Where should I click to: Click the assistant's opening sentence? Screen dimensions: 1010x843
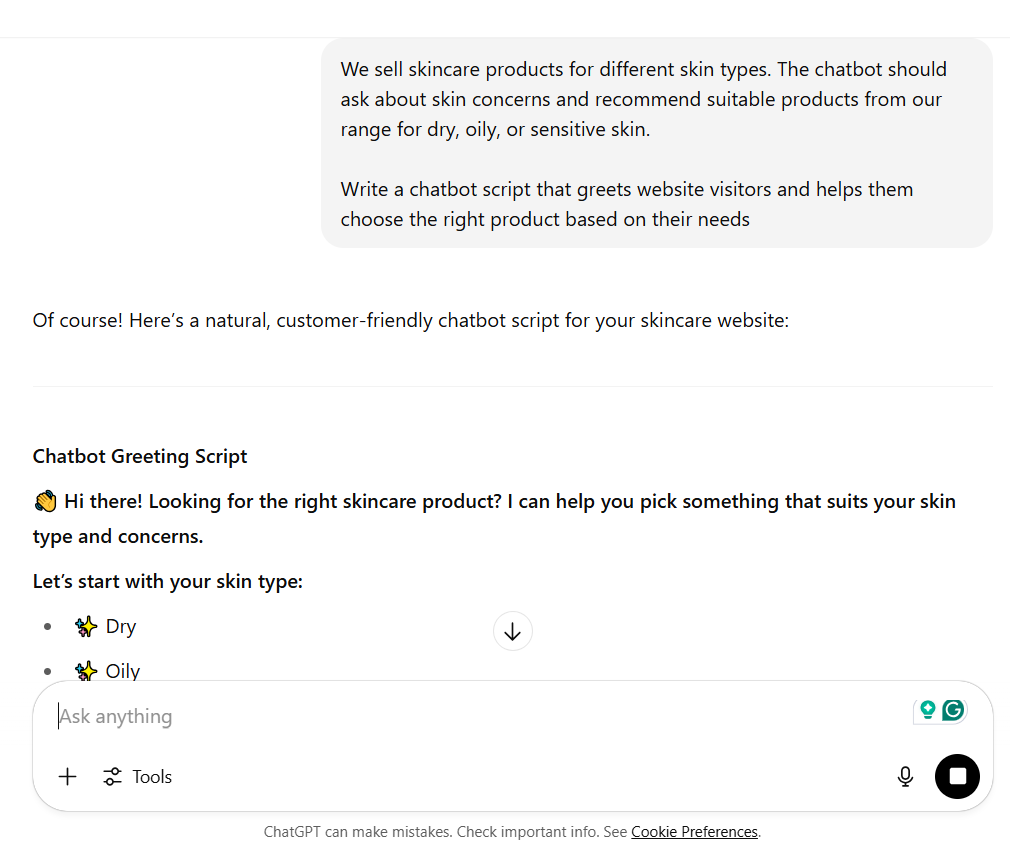(x=410, y=320)
